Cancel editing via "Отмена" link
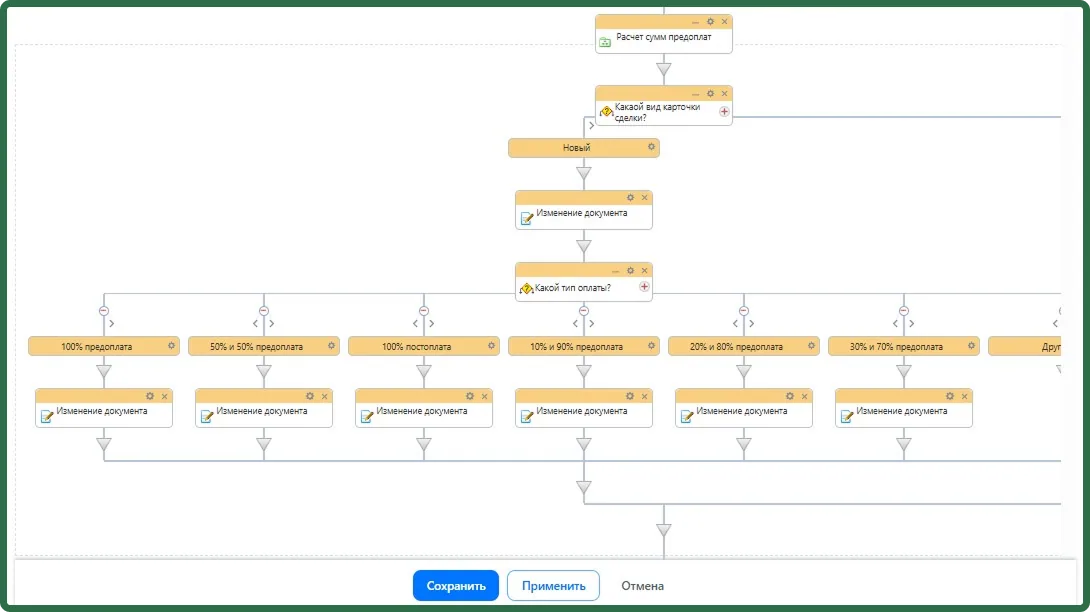1090x612 pixels. pyautogui.click(x=642, y=586)
